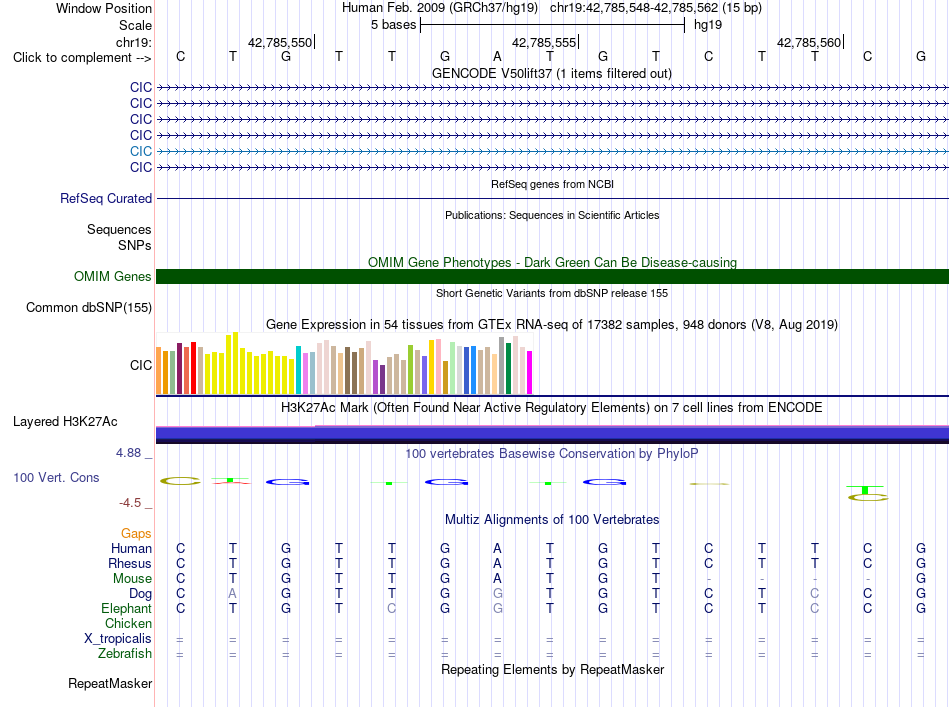Click the first olive C conservation logo

(180, 481)
